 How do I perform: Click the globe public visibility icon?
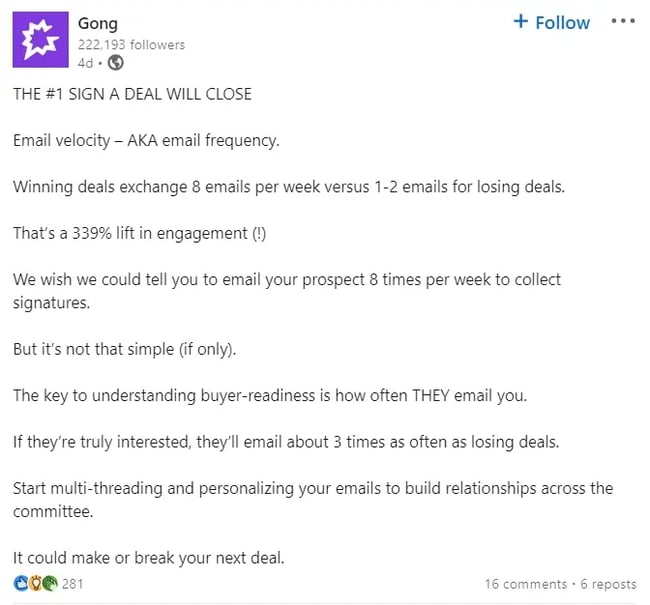[116, 63]
